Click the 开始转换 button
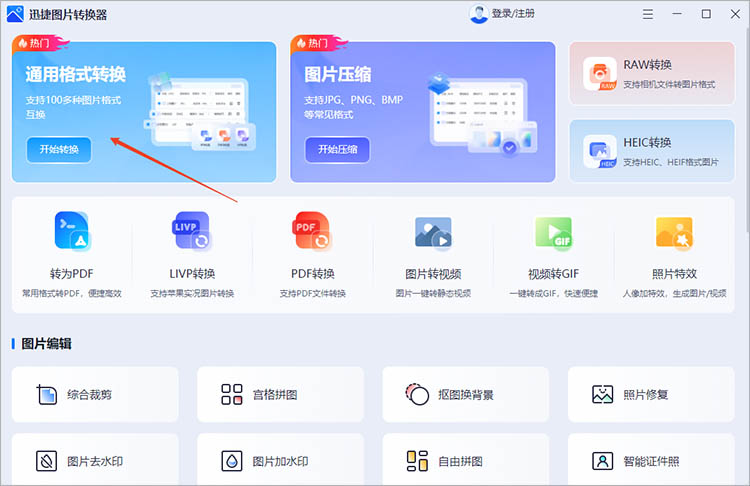Image resolution: width=750 pixels, height=486 pixels. coord(59,150)
